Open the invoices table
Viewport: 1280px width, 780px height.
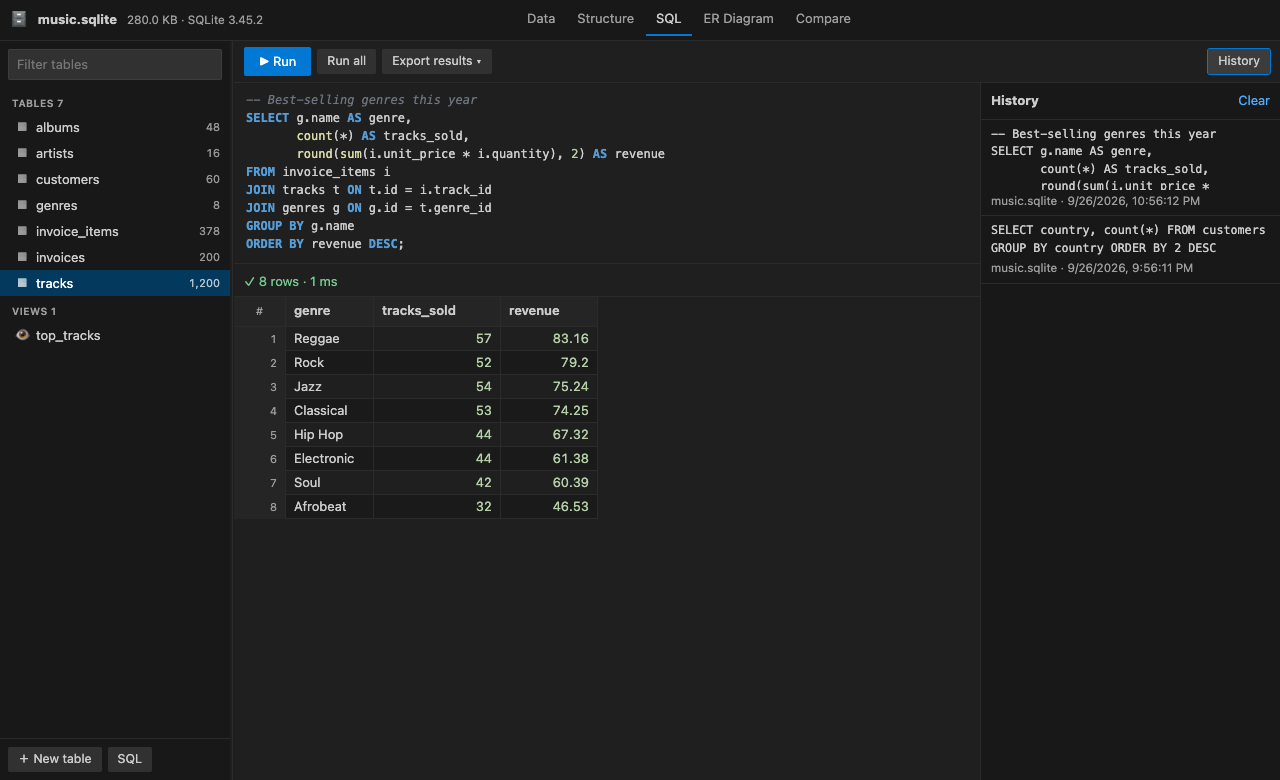115,257
